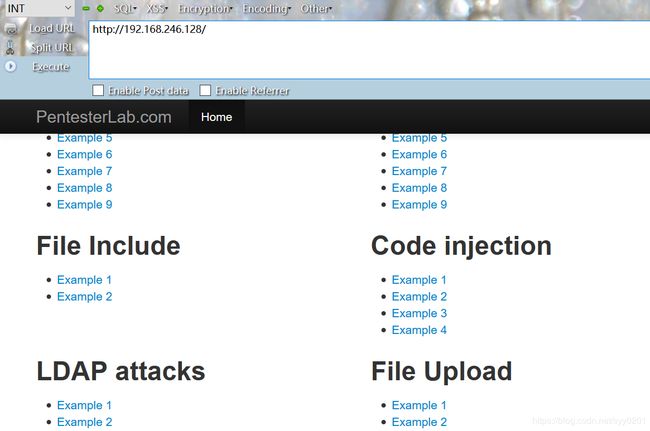
Task: Open Code injection Example 4
Action: tap(419, 330)
